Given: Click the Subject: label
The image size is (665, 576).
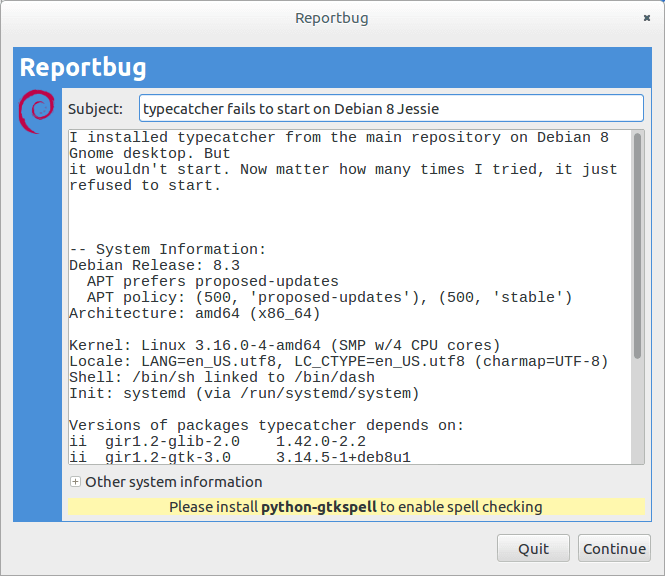Looking at the screenshot, I should point(96,109).
